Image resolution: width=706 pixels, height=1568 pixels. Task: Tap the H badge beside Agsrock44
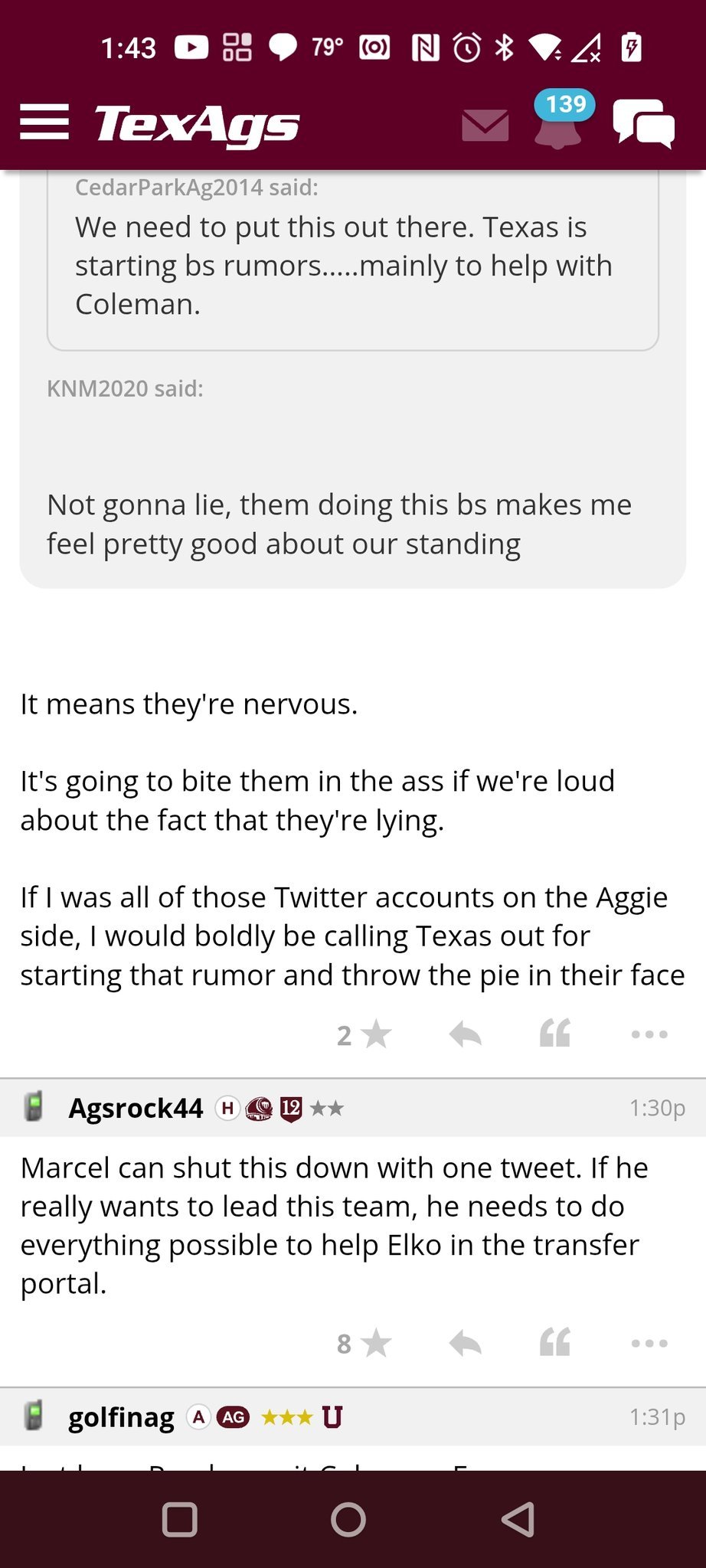(227, 1108)
